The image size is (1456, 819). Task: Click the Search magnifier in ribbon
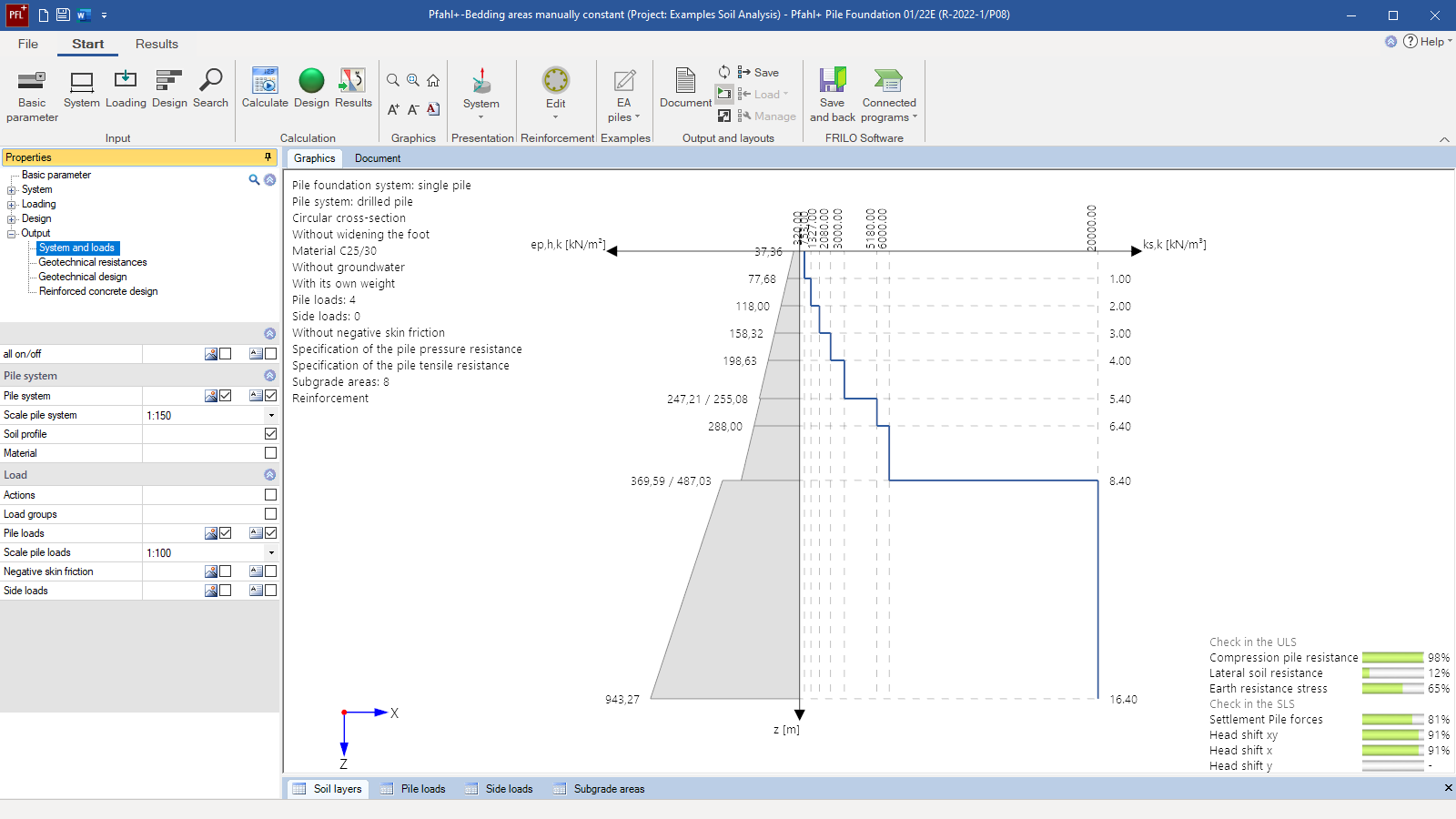click(210, 89)
